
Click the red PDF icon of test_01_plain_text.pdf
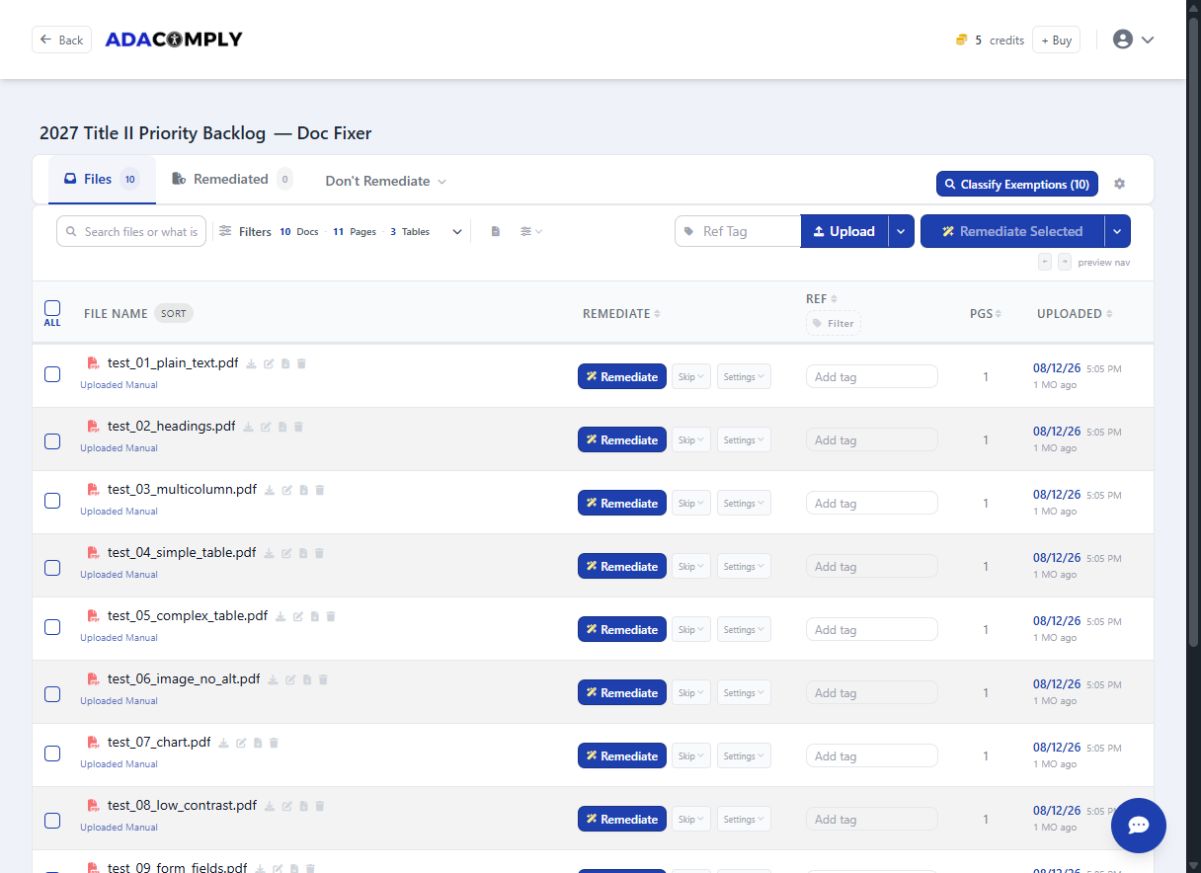[x=93, y=363]
